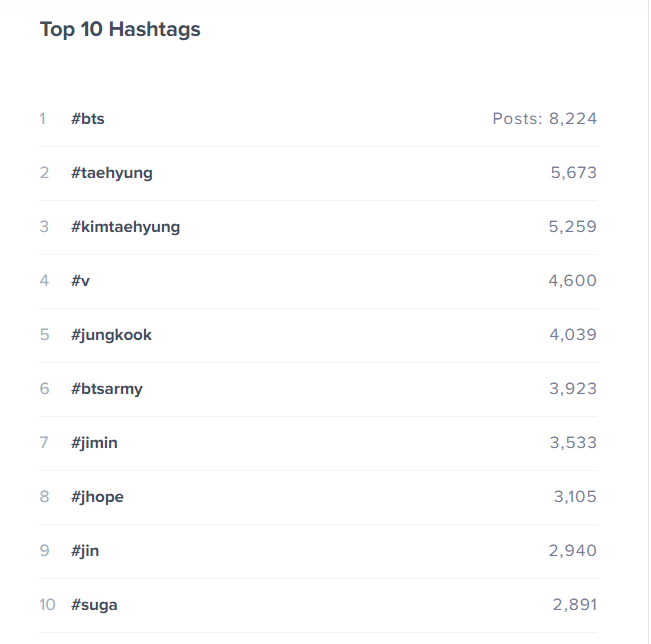Click the 3,533 post count
The width and height of the screenshot is (651, 644).
tap(573, 443)
